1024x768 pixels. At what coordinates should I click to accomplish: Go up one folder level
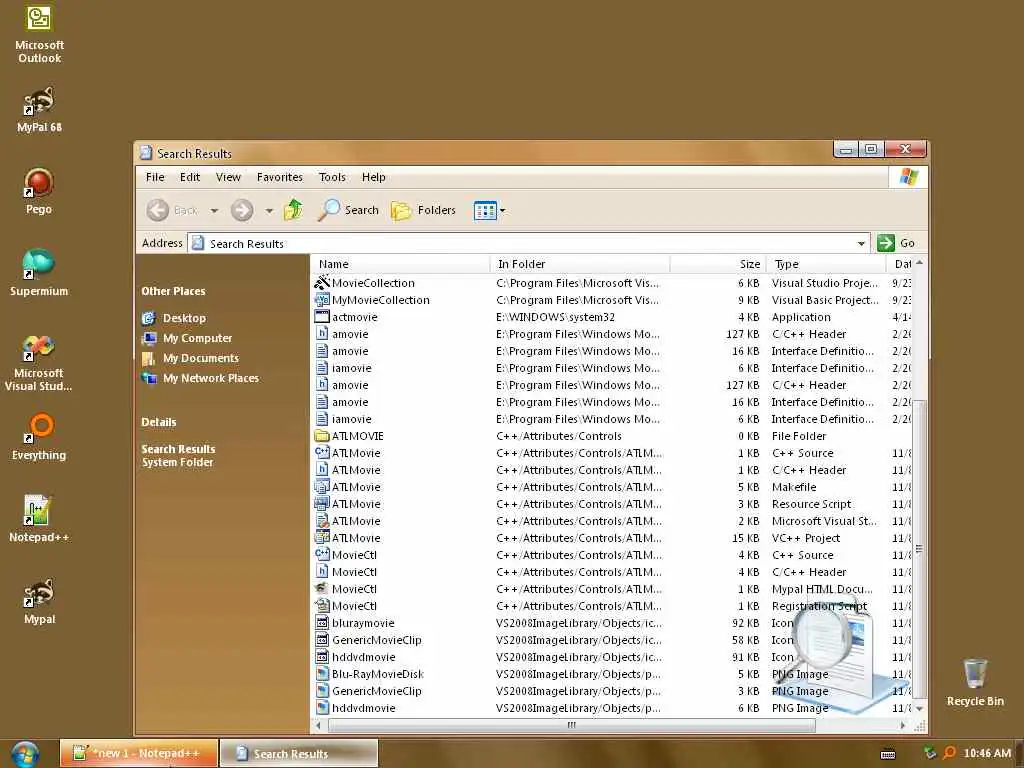click(x=293, y=210)
